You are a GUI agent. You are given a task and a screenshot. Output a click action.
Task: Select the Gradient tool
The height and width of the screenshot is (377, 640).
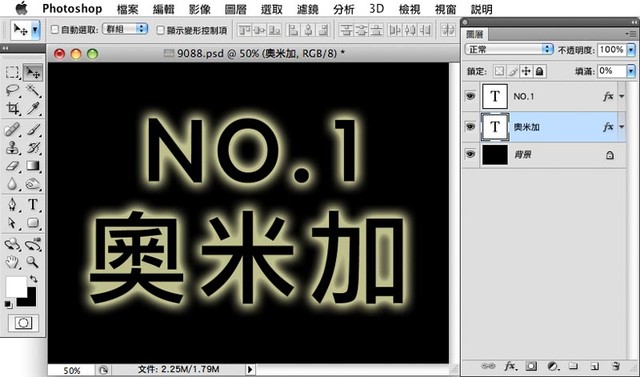pos(33,166)
